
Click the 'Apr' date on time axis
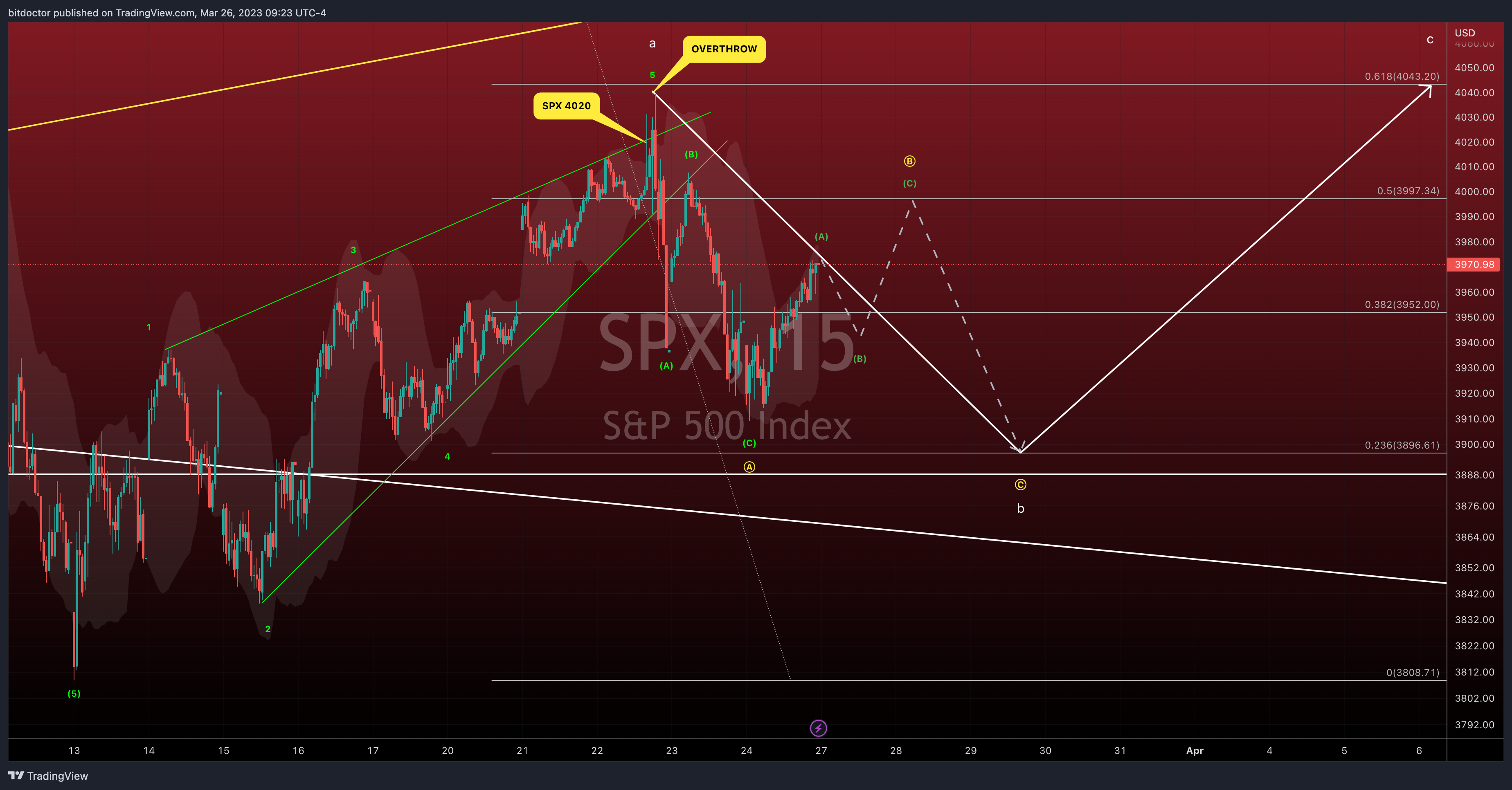(1195, 751)
